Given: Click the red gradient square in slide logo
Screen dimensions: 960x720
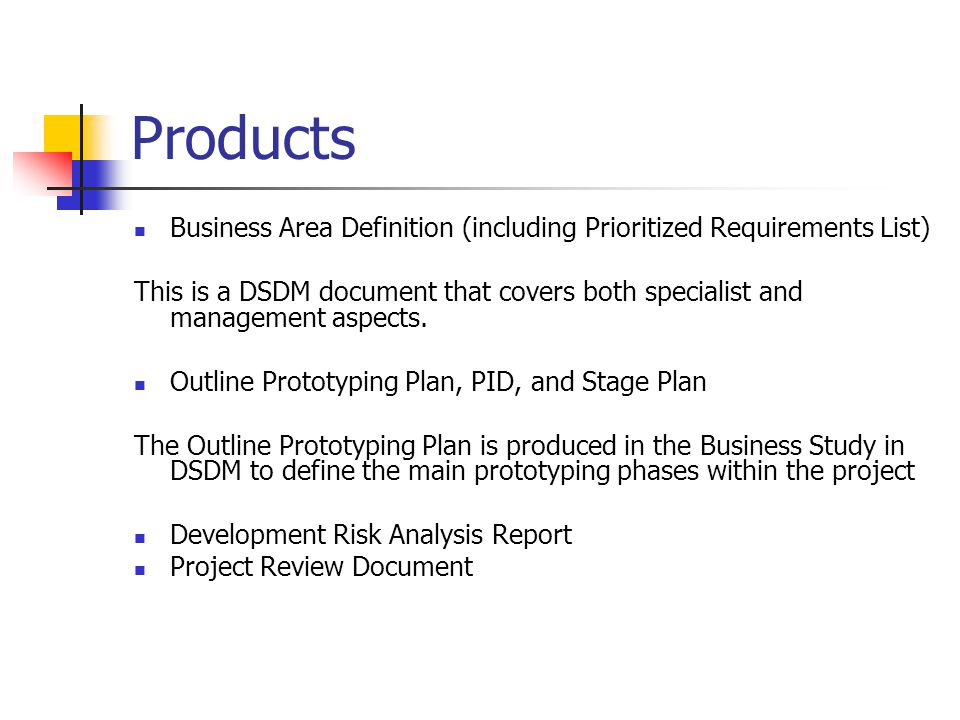Looking at the screenshot, I should tap(42, 173).
